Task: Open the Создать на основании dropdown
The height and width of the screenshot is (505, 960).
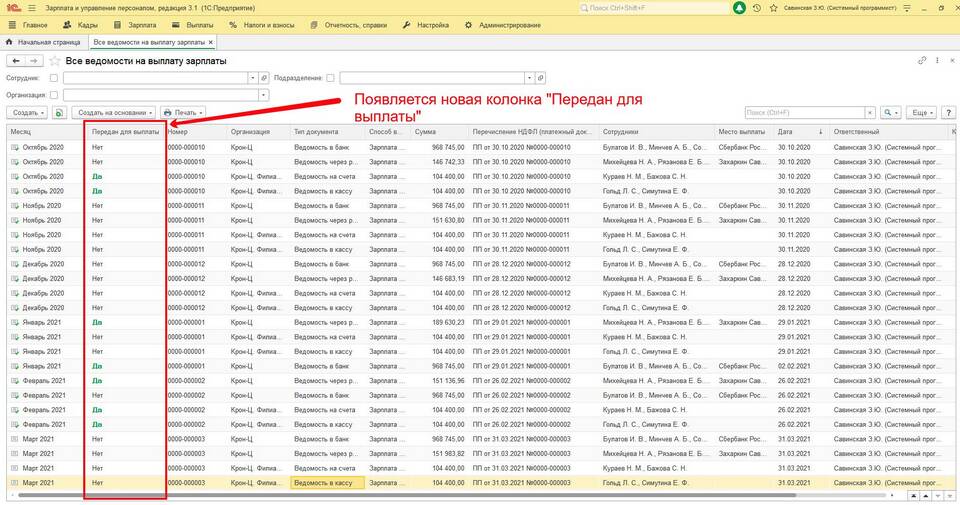Action: pos(114,113)
